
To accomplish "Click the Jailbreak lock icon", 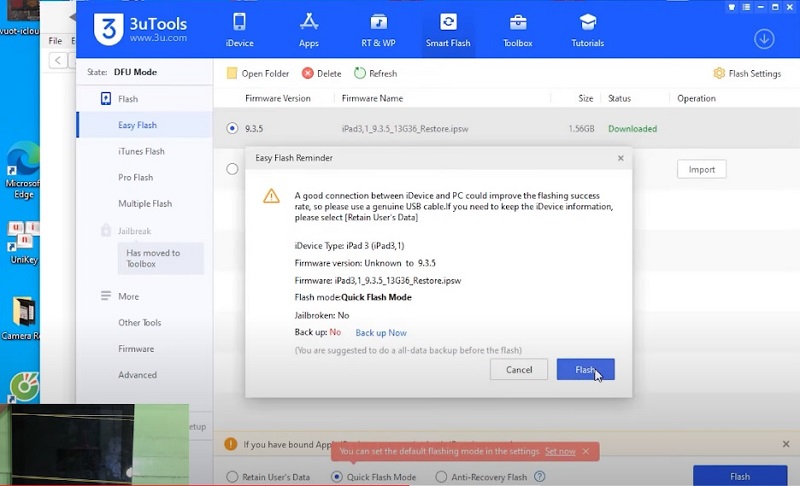I will click(x=106, y=231).
